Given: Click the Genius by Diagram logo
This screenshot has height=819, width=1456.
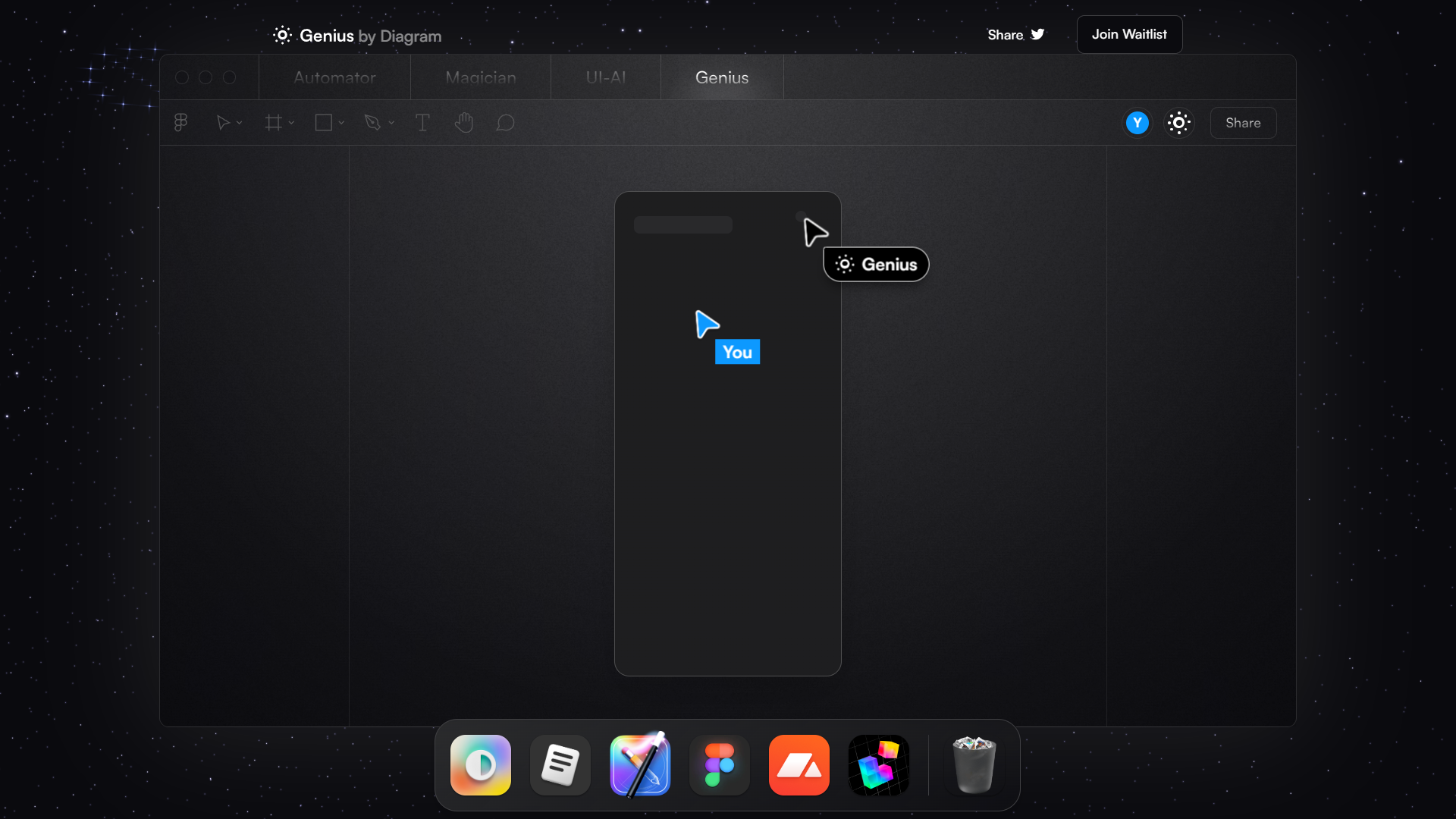Looking at the screenshot, I should (x=357, y=36).
